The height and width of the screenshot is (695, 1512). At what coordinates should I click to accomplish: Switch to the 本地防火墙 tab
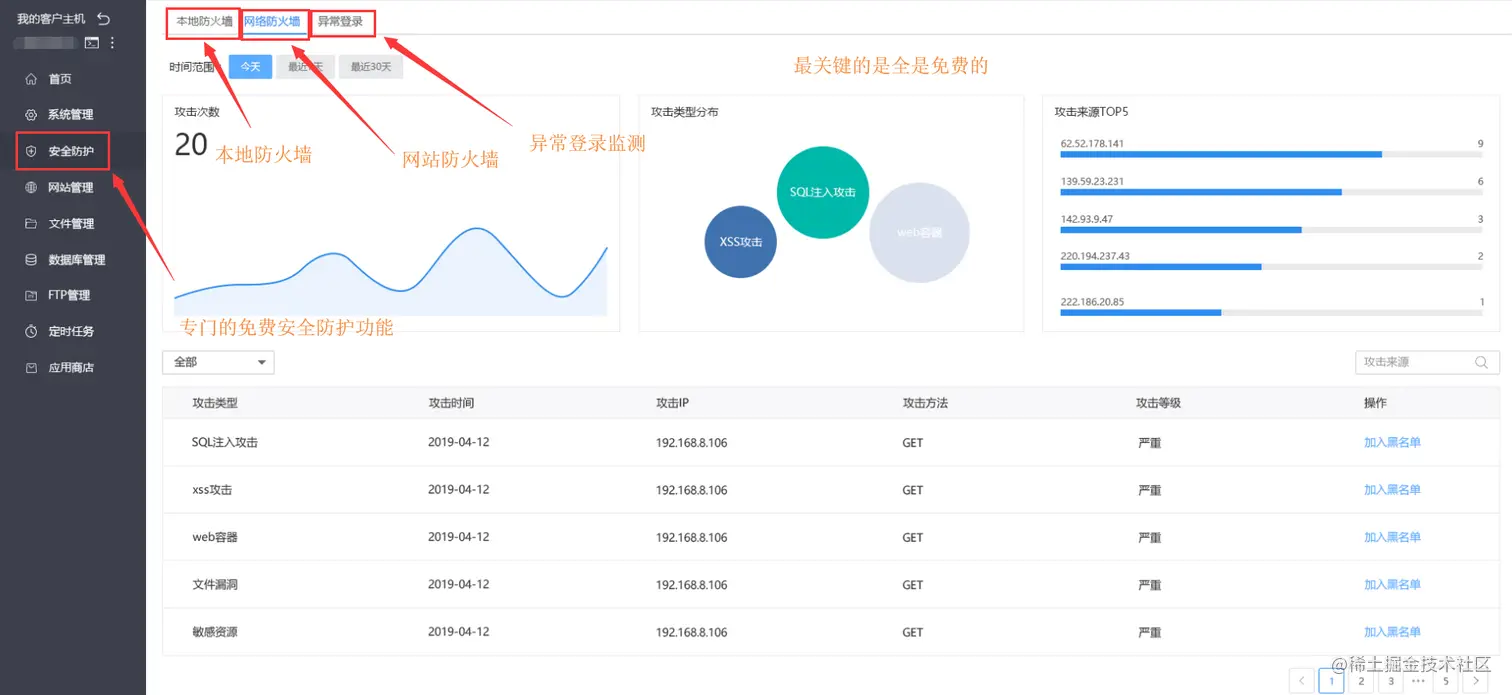click(204, 21)
